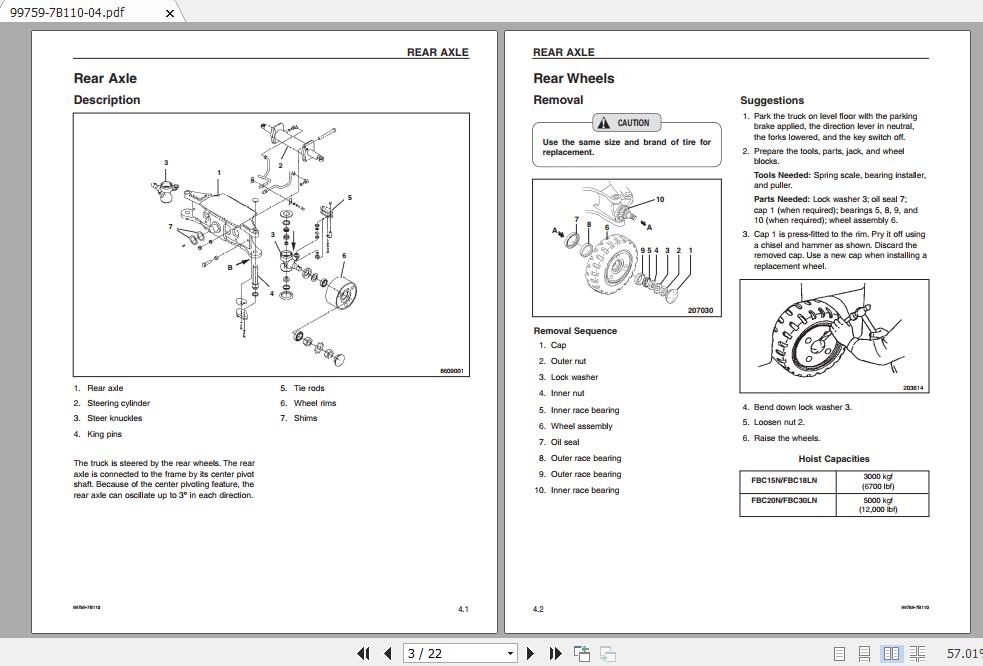Select the continuous scrolling layout icon
This screenshot has height=666, width=983.
(865, 653)
